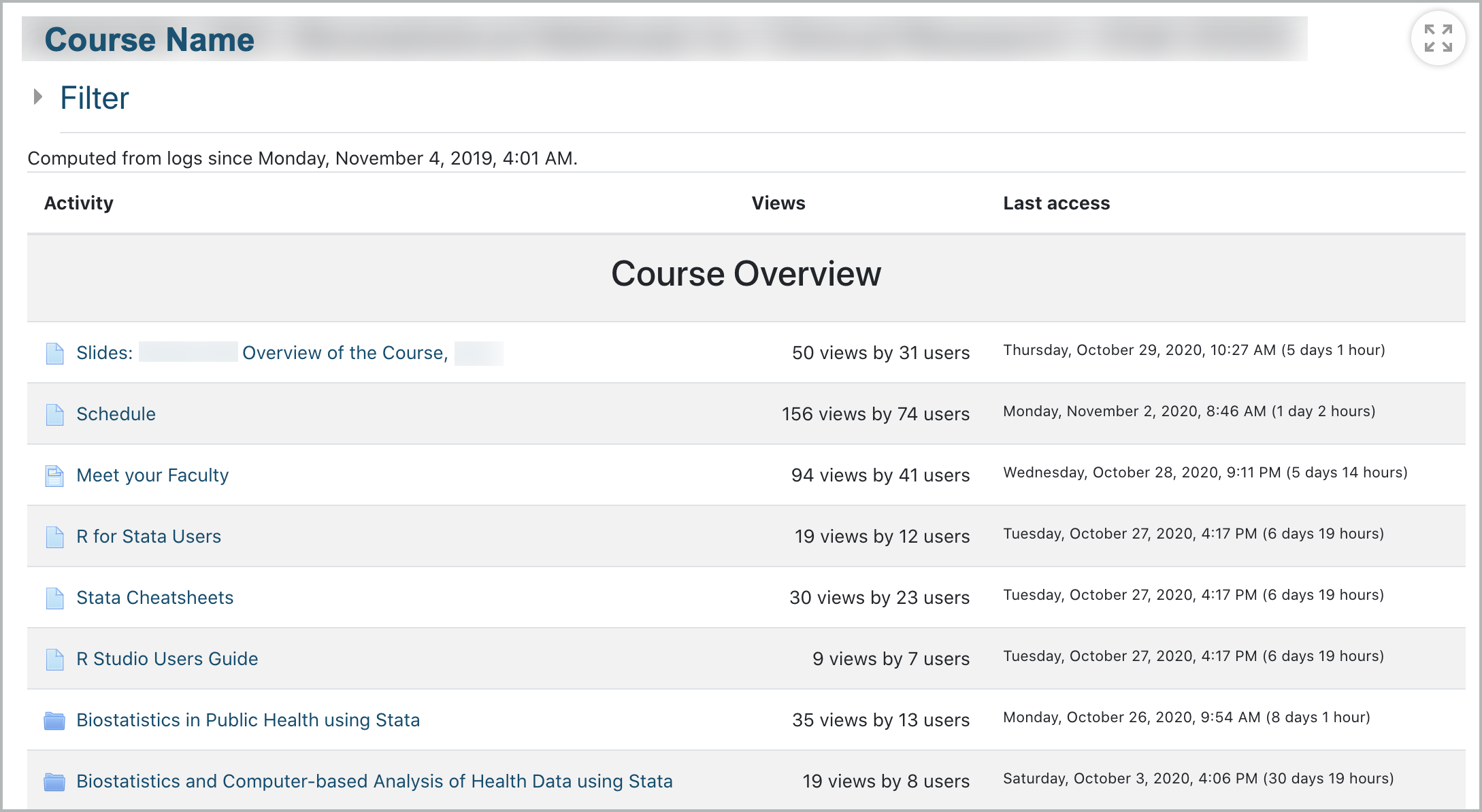Expand the Filter disclosure triangle
The image size is (1482, 812).
38,97
